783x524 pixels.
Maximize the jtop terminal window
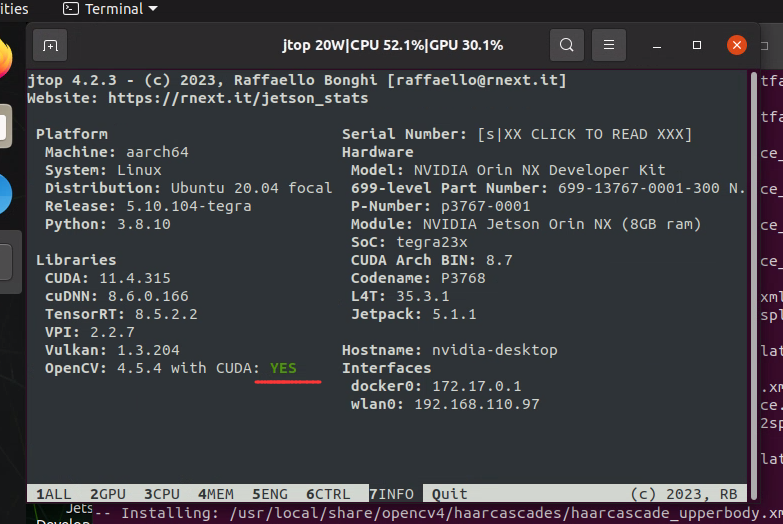(x=697, y=45)
